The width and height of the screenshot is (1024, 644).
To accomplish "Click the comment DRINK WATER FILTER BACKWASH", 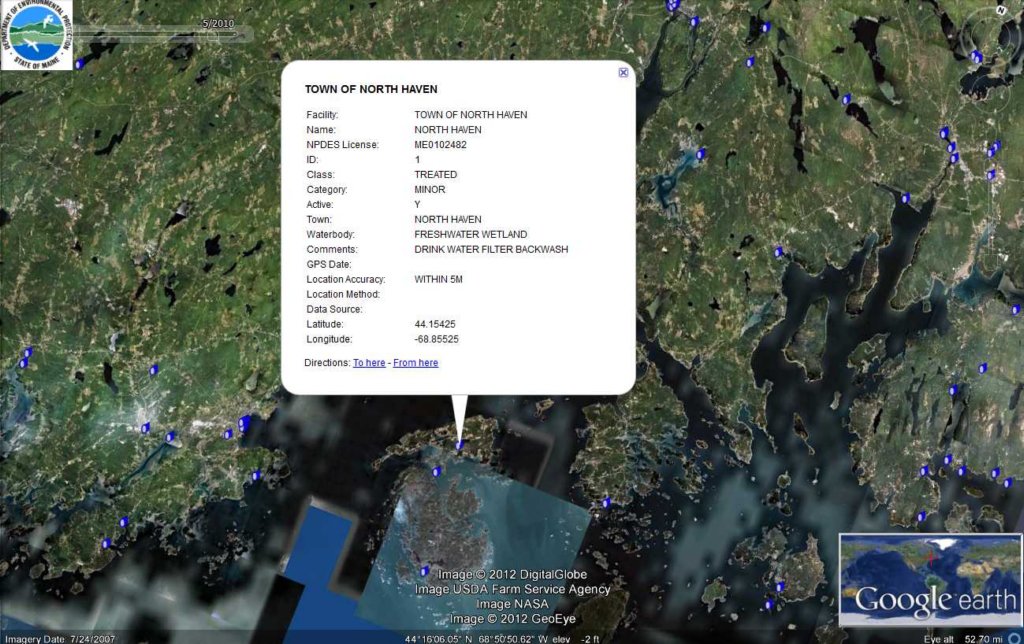I will pyautogui.click(x=491, y=250).
